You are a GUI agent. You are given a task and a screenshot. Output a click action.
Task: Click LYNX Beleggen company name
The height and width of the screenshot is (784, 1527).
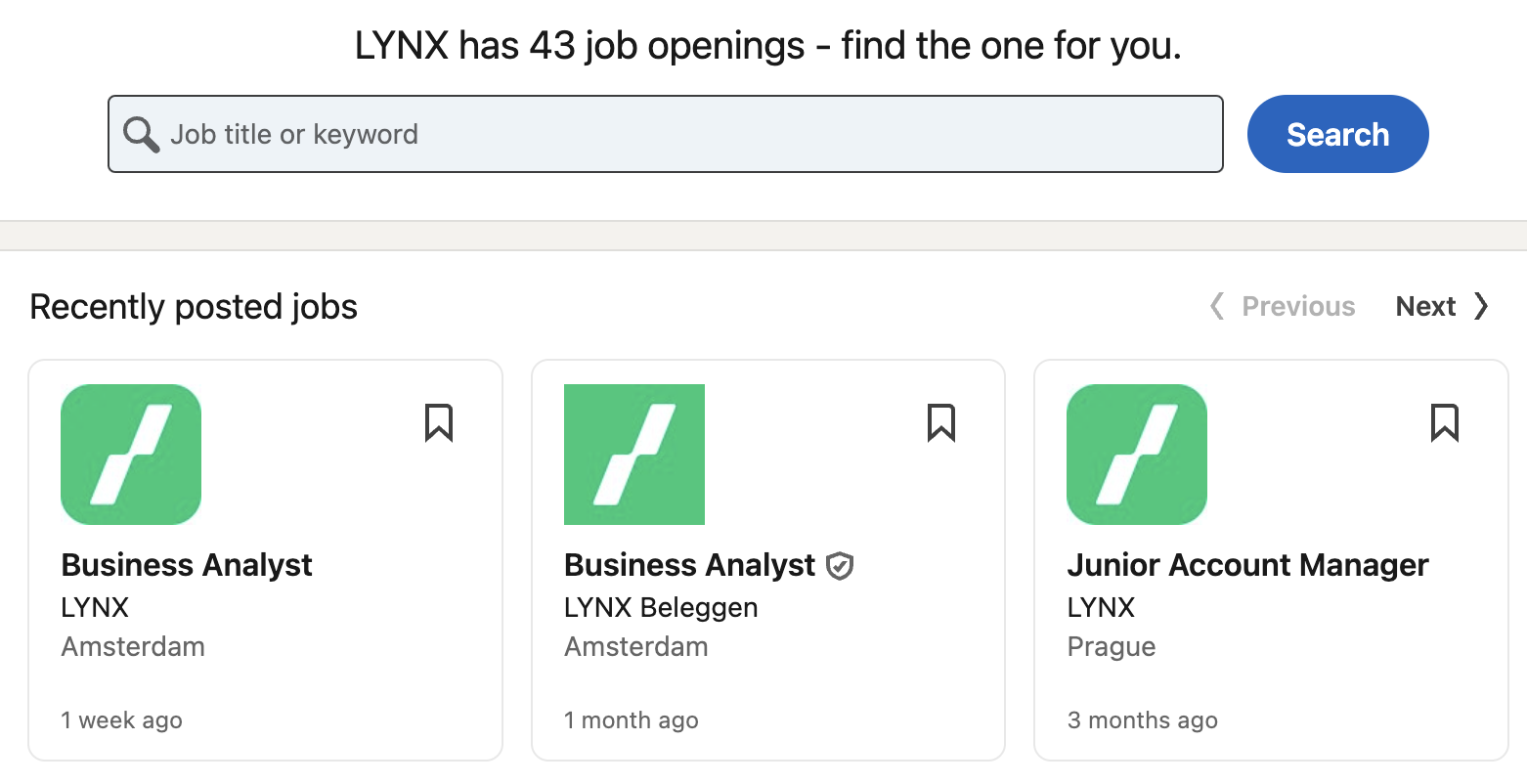[661, 607]
